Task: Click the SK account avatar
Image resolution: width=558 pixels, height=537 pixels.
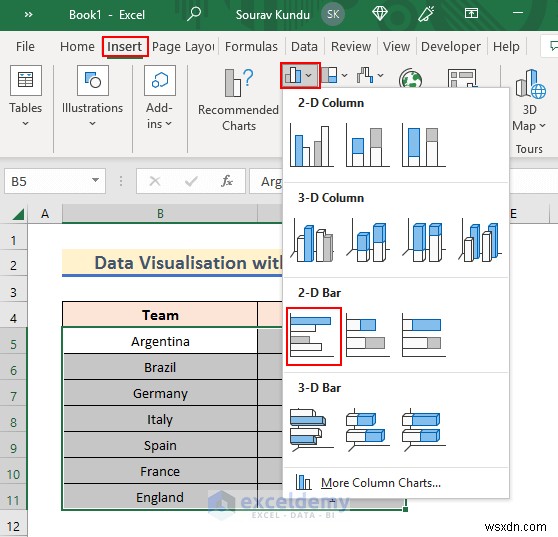Action: [x=333, y=14]
